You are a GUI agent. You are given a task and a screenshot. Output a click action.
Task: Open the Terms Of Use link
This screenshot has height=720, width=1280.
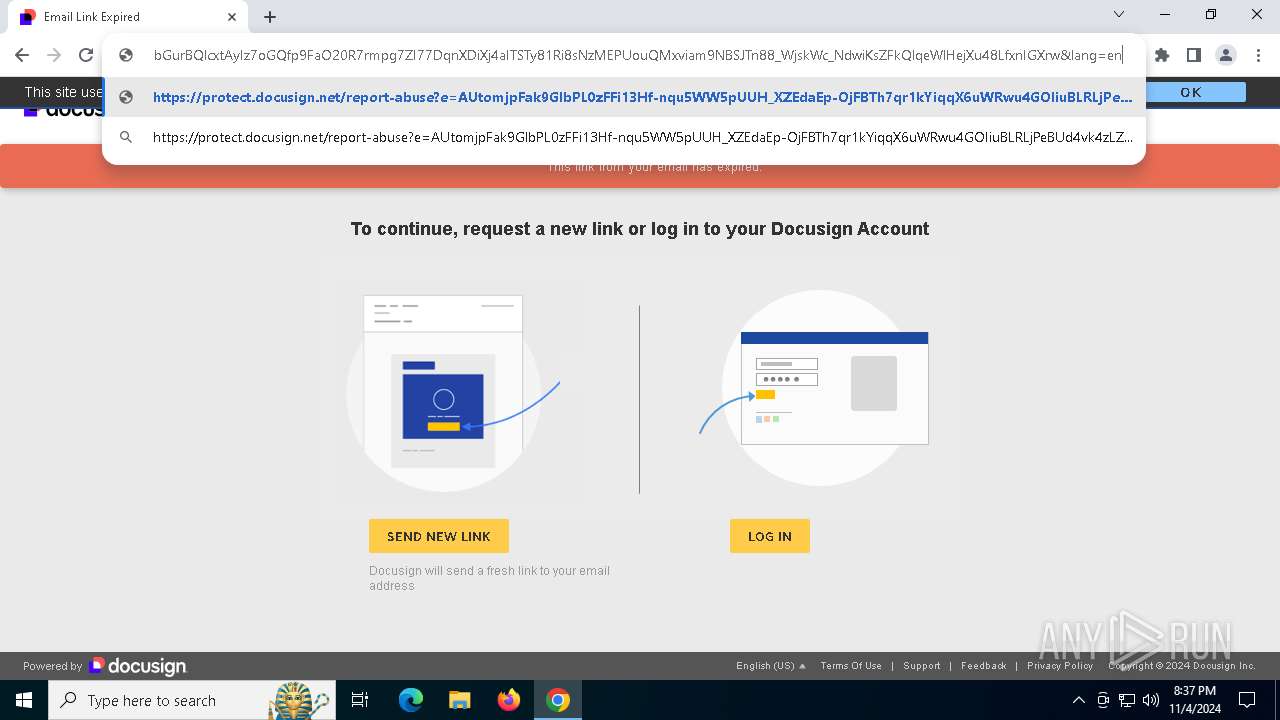click(x=851, y=666)
